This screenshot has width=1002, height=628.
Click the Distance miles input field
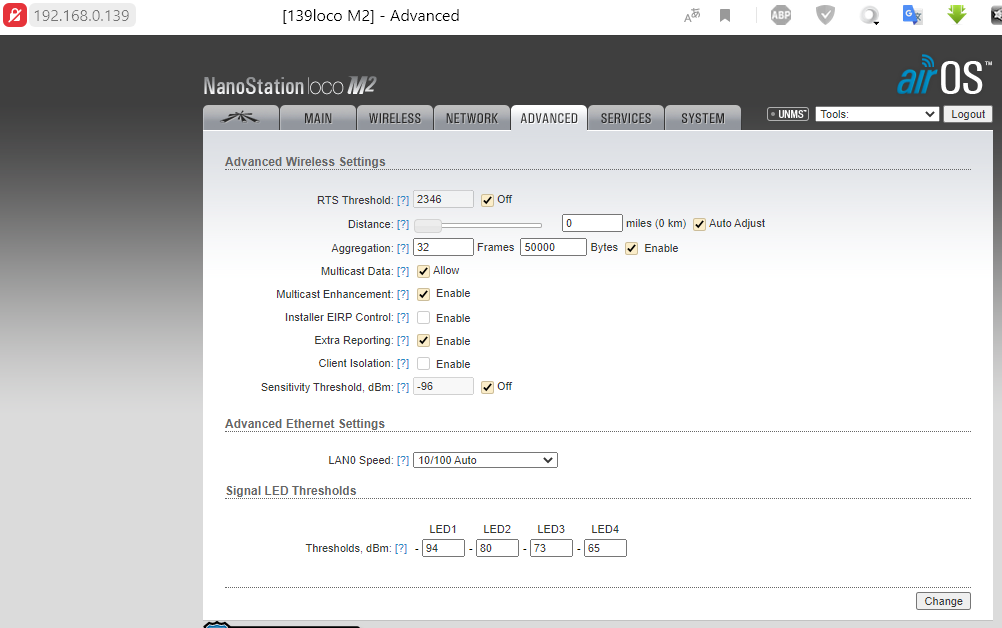(x=592, y=223)
